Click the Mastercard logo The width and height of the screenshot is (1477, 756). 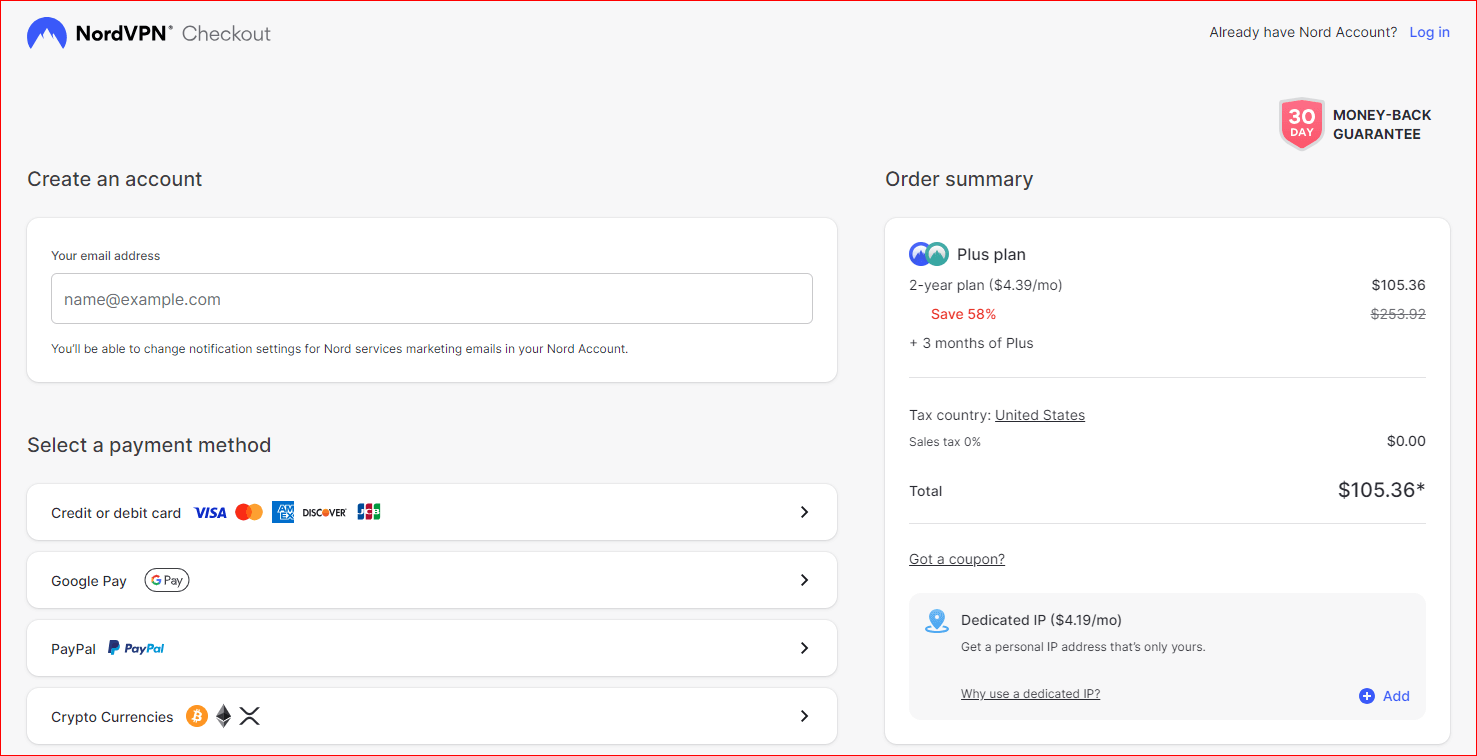[248, 512]
